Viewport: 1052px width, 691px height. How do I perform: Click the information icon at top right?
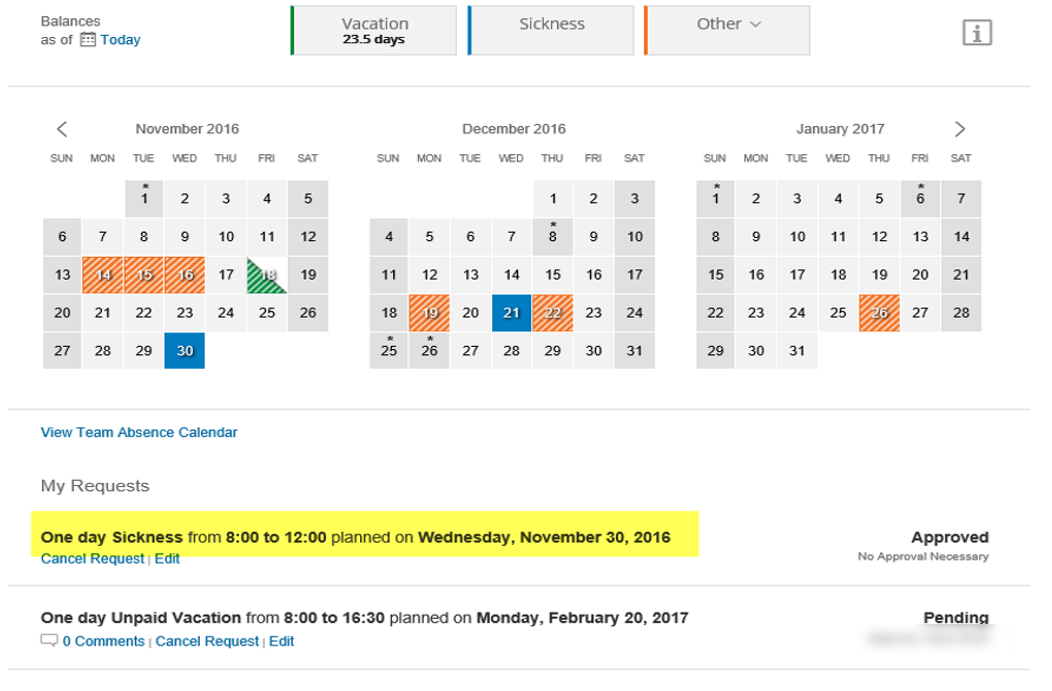(977, 32)
